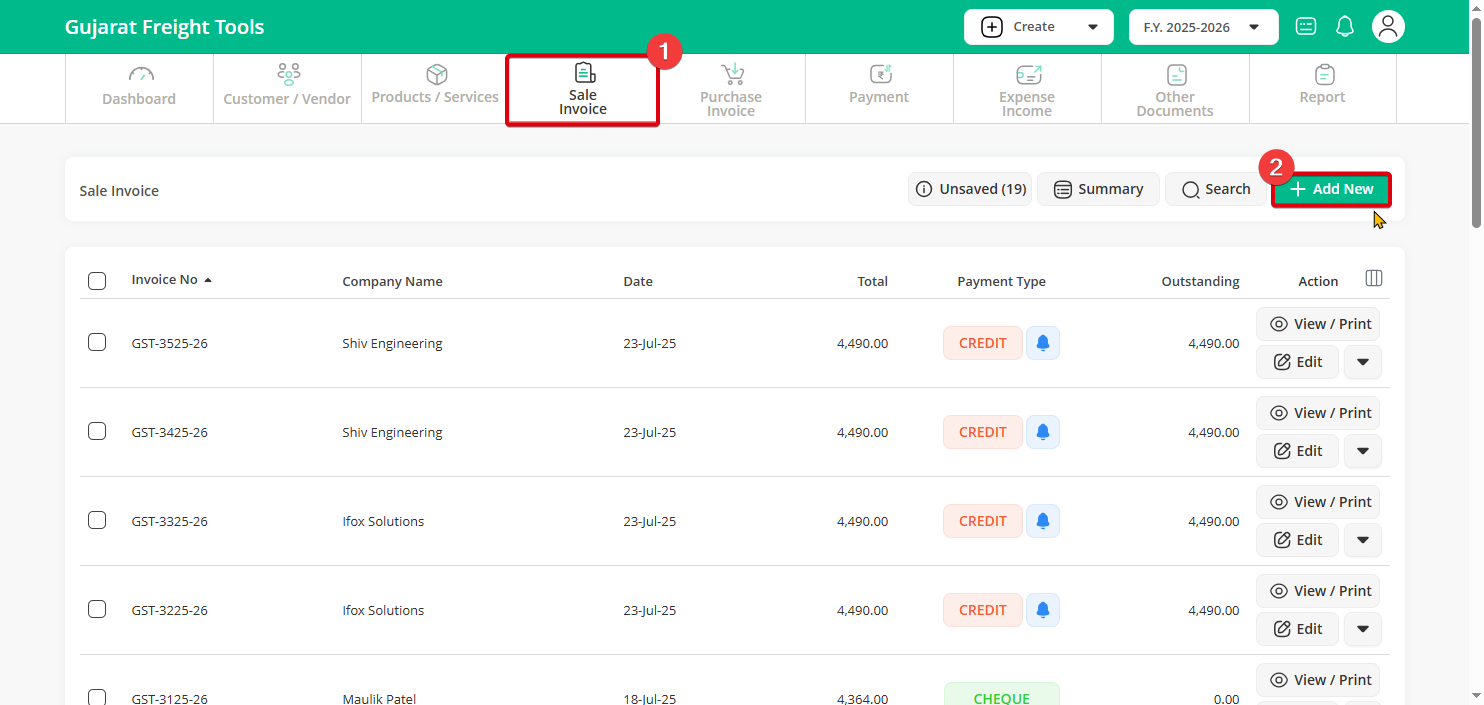Click View / Print for GST-3525-26
The width and height of the screenshot is (1484, 705).
[1318, 324]
